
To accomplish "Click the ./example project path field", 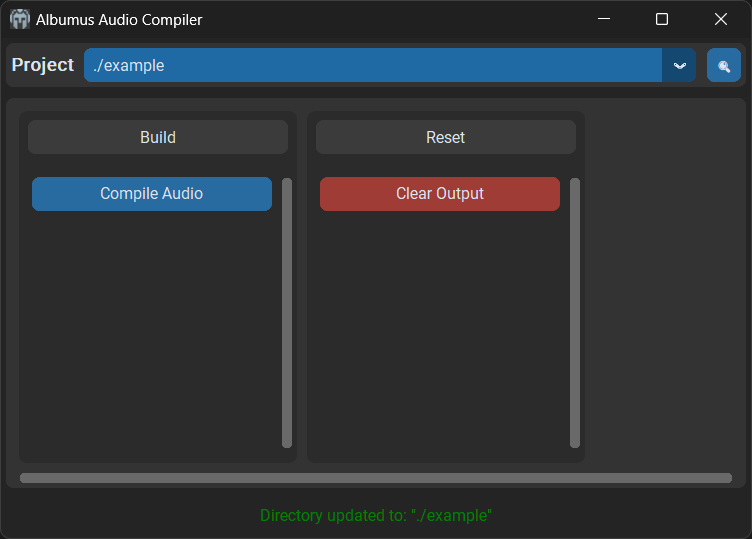I will (372, 65).
